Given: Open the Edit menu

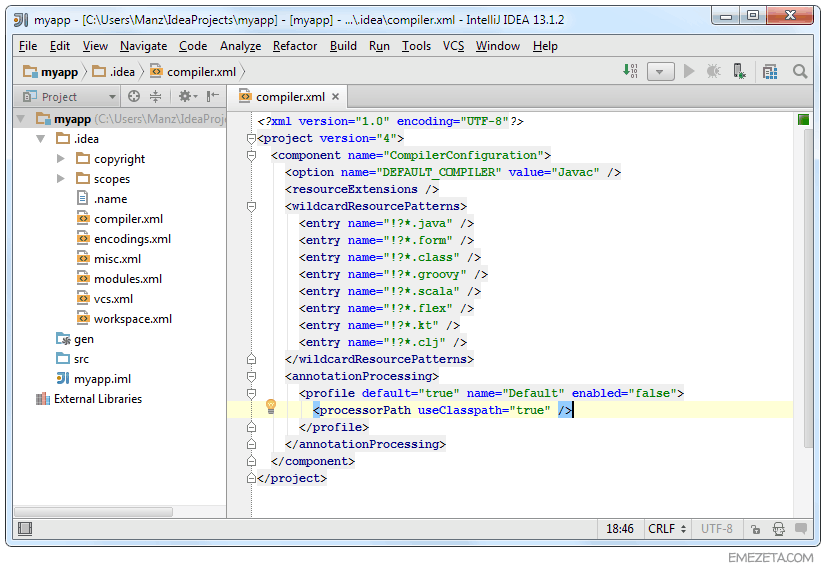Looking at the screenshot, I should (x=60, y=46).
